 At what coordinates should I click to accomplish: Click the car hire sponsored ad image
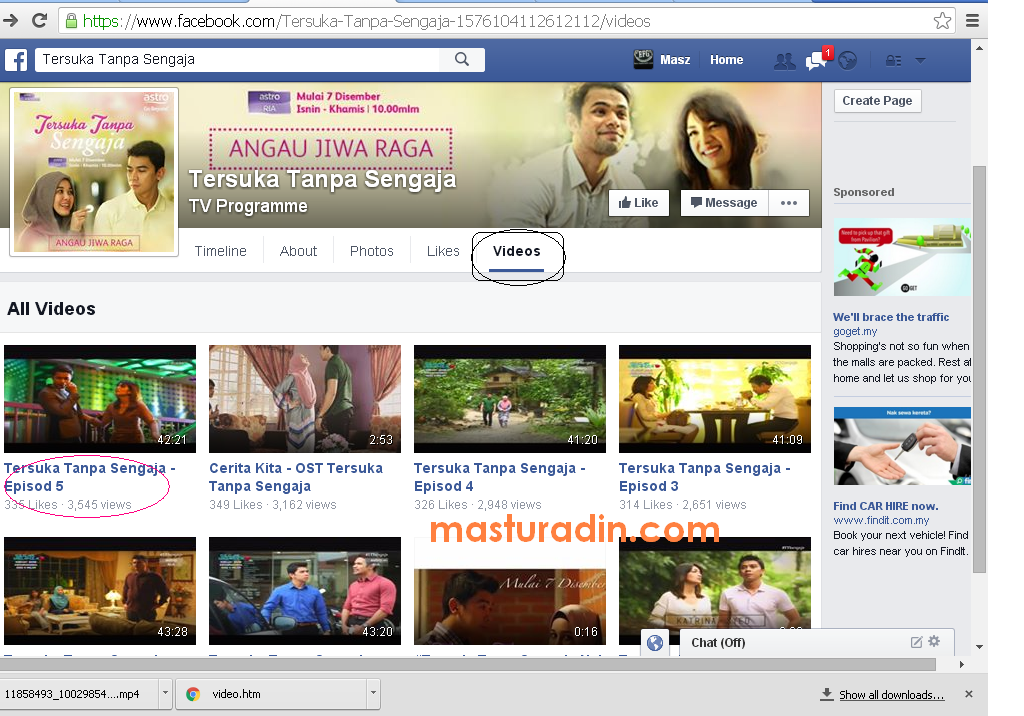[x=902, y=446]
